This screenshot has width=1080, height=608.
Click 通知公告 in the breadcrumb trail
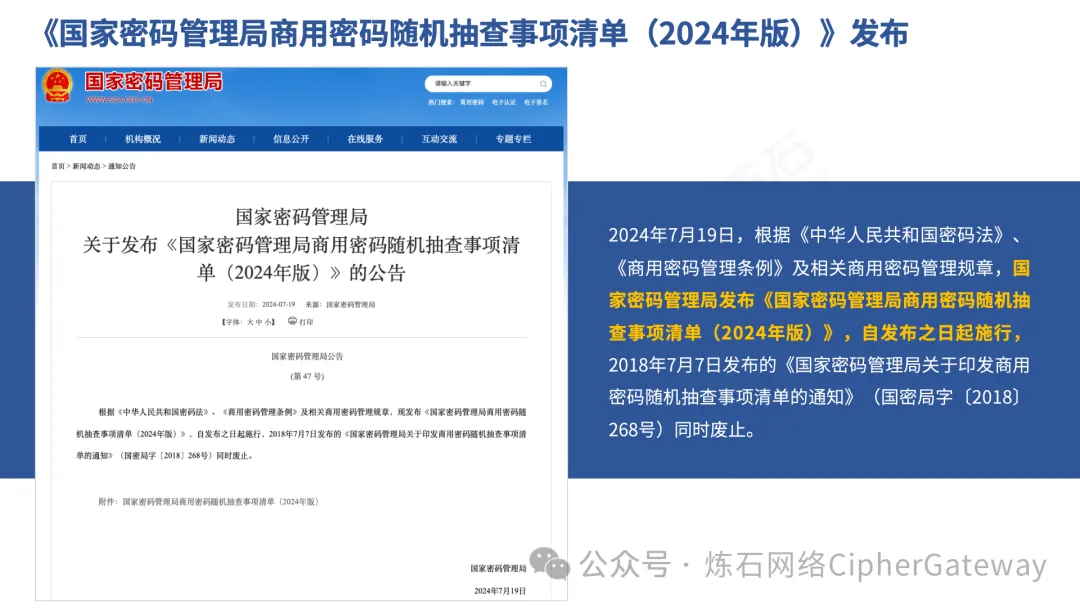pyautogui.click(x=122, y=166)
